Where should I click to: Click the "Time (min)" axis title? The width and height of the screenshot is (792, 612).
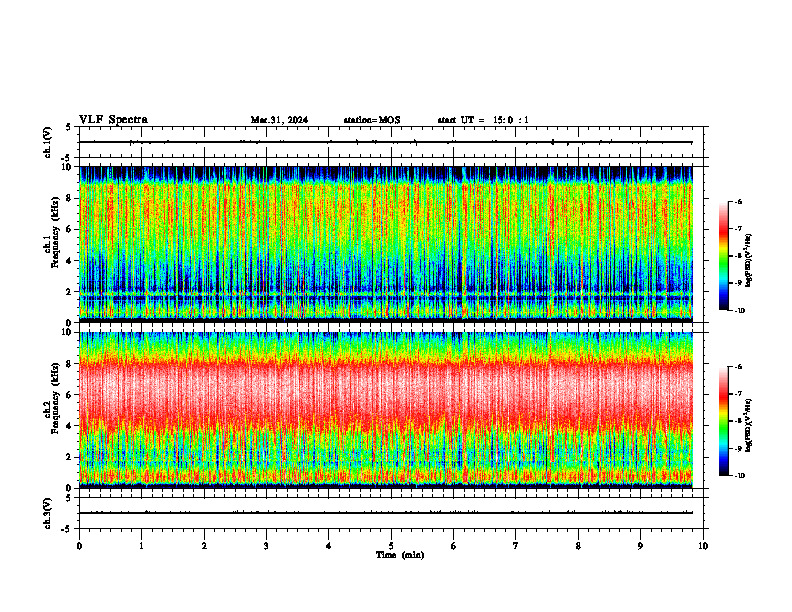[x=400, y=555]
